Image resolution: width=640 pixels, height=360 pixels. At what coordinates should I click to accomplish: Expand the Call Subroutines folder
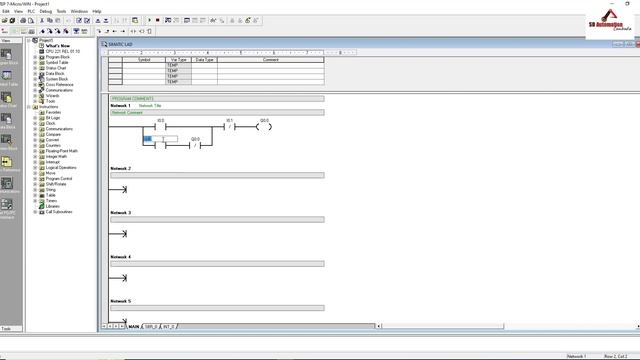(x=35, y=212)
